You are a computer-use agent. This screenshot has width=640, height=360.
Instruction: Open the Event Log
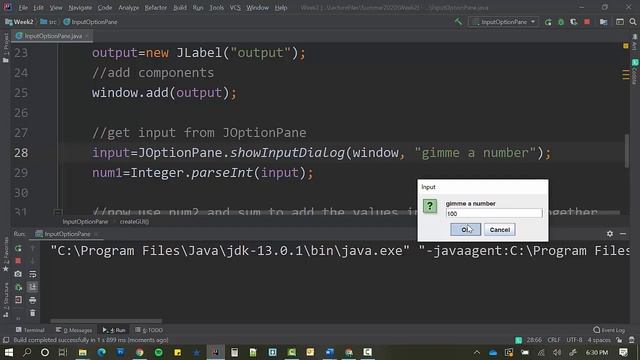click(x=609, y=330)
